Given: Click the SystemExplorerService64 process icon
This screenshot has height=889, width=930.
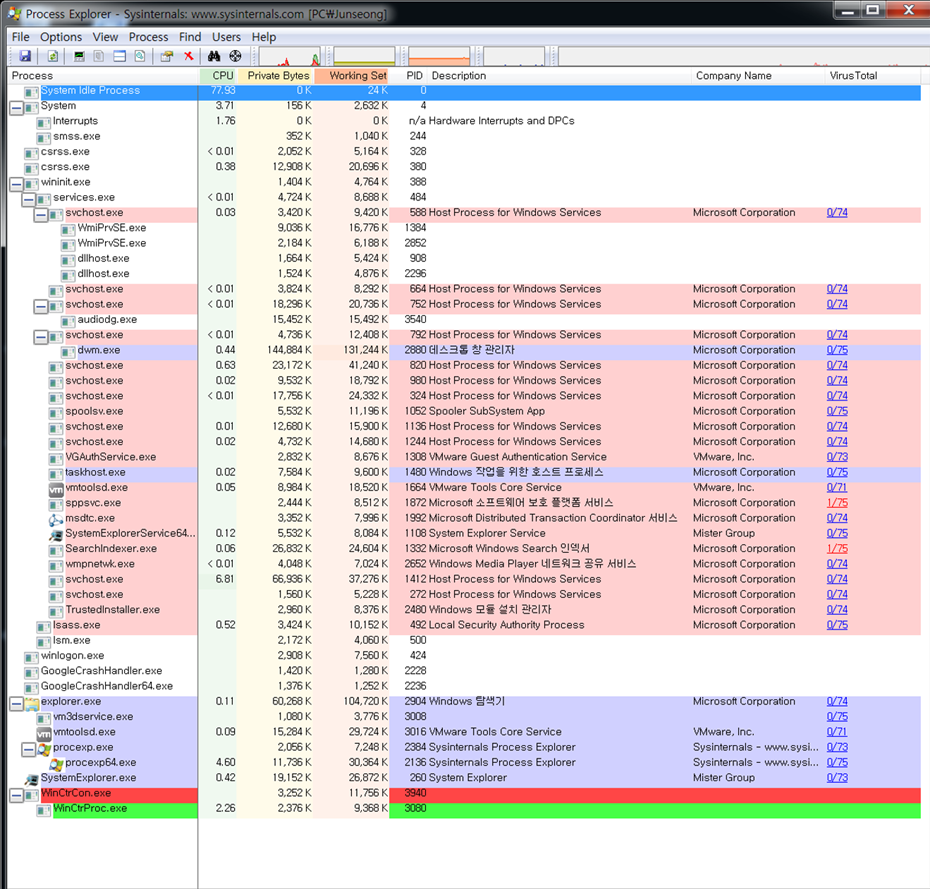Looking at the screenshot, I should pyautogui.click(x=56, y=535).
